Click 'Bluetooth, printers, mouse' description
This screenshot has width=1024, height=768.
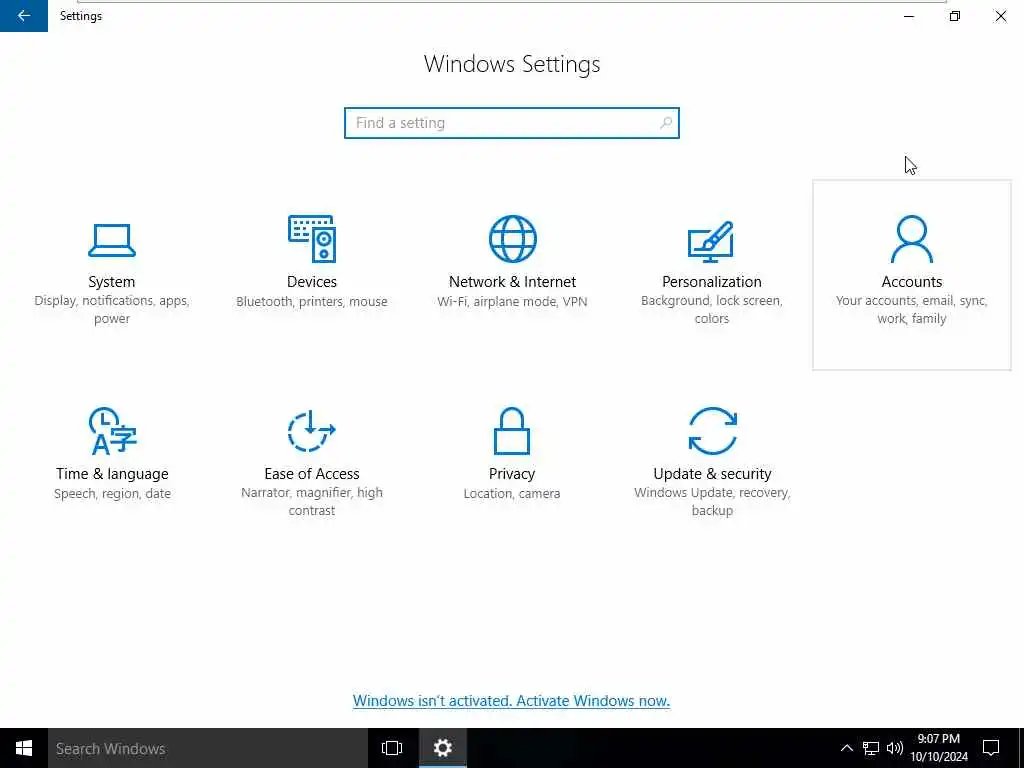[312, 301]
